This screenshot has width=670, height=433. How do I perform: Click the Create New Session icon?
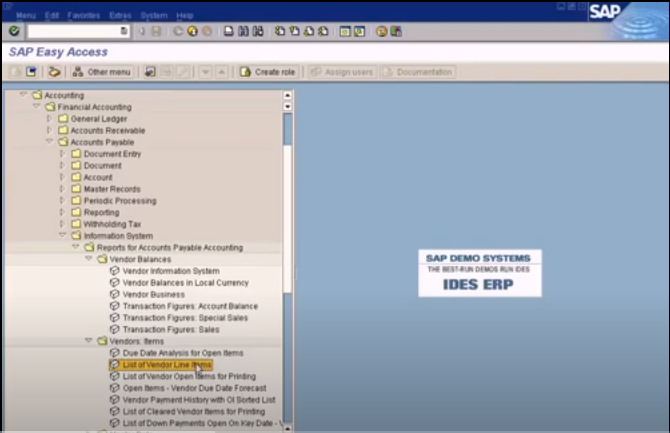point(345,31)
